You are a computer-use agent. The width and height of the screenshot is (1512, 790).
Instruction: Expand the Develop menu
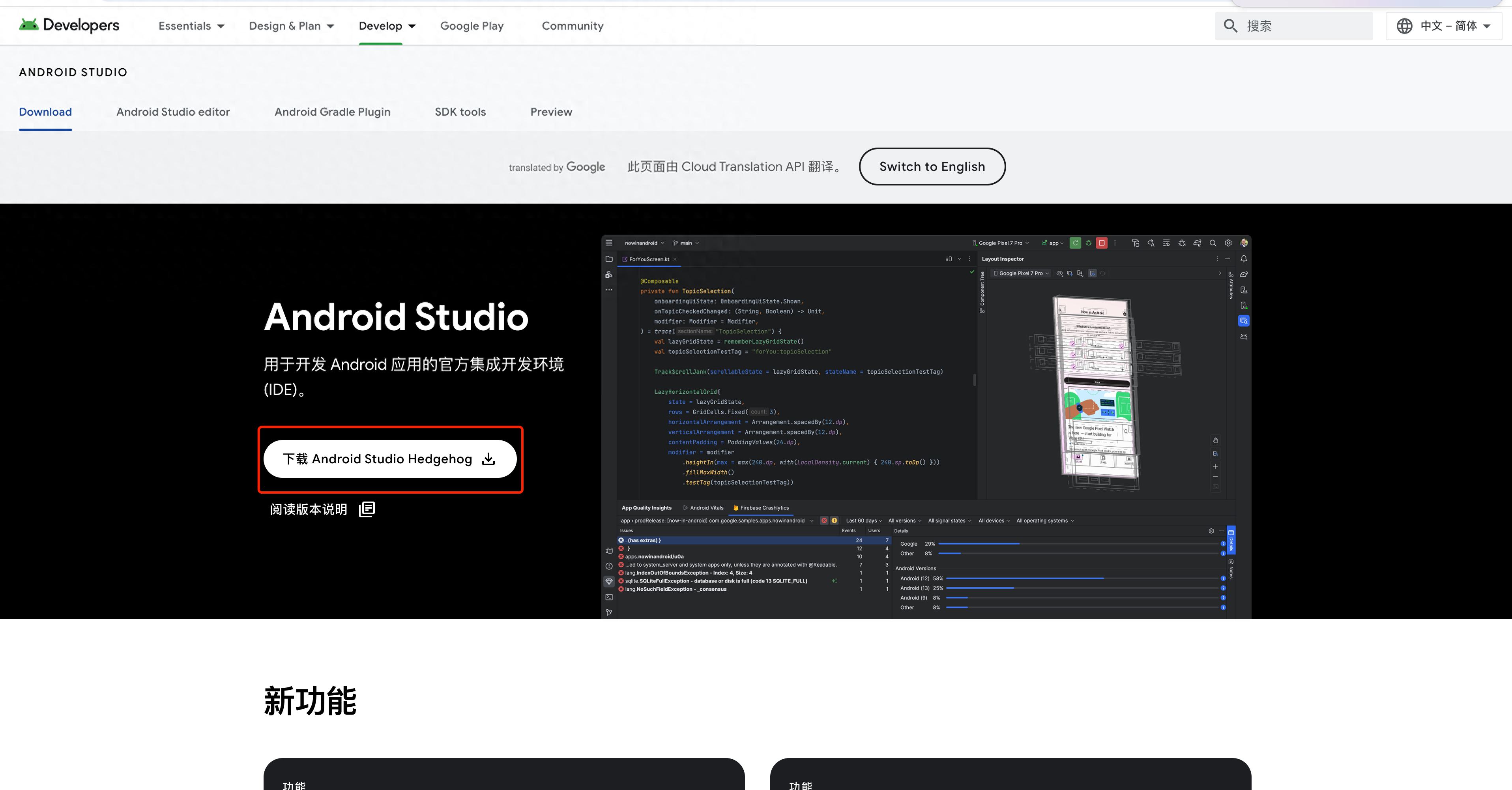pyautogui.click(x=387, y=26)
